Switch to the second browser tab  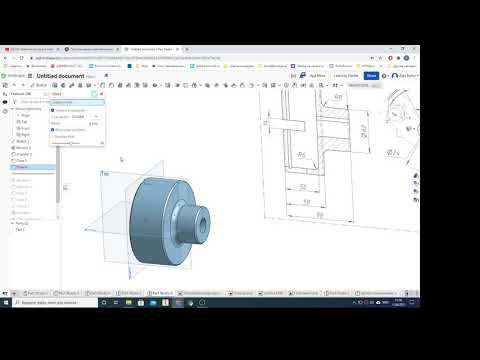point(92,49)
